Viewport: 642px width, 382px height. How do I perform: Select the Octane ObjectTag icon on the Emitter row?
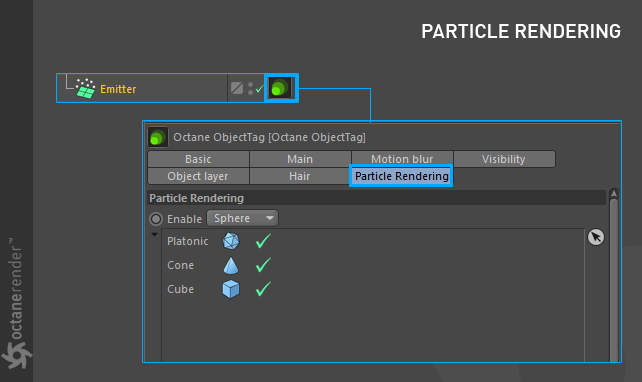pos(280,88)
